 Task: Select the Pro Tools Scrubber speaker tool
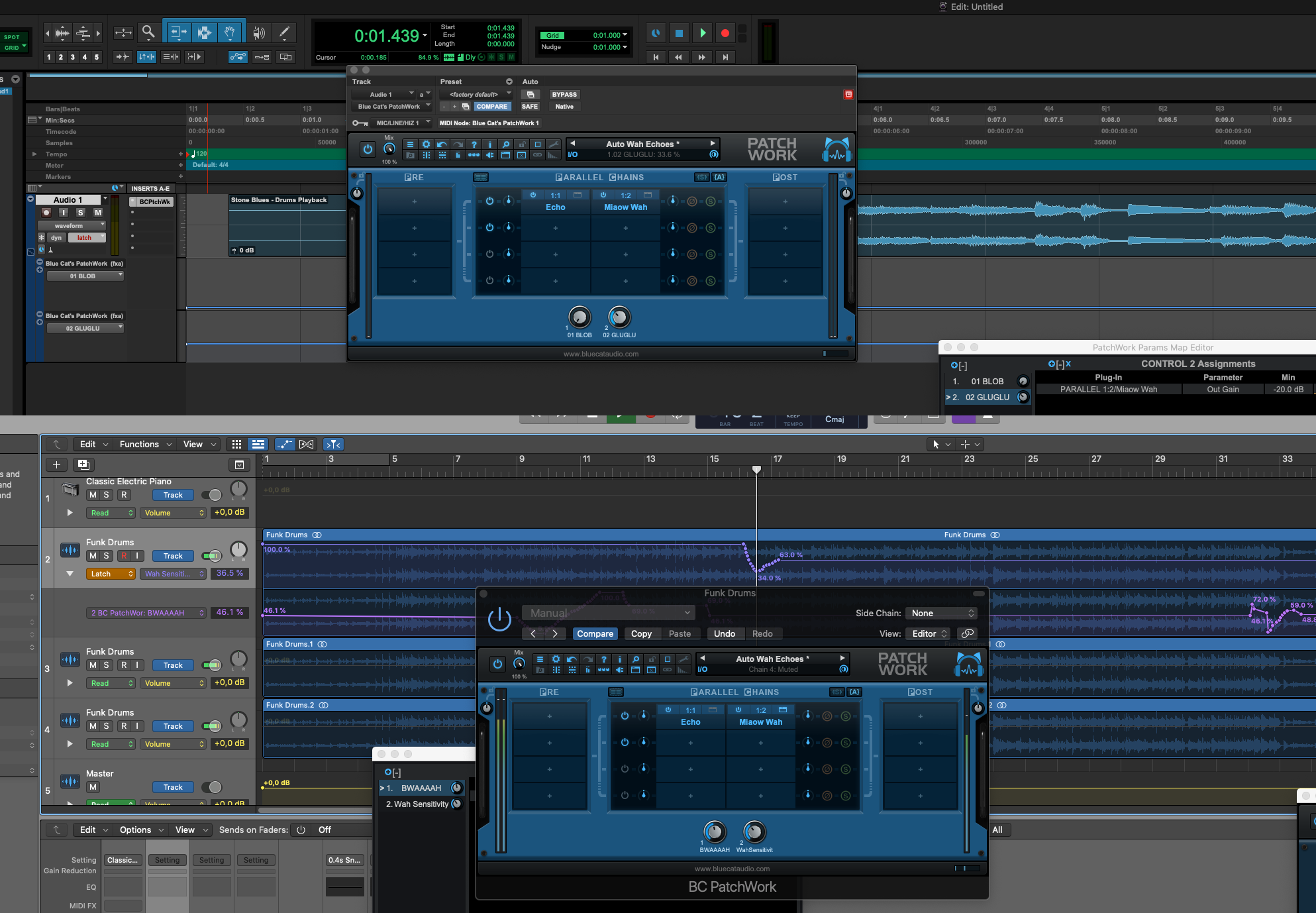(259, 32)
